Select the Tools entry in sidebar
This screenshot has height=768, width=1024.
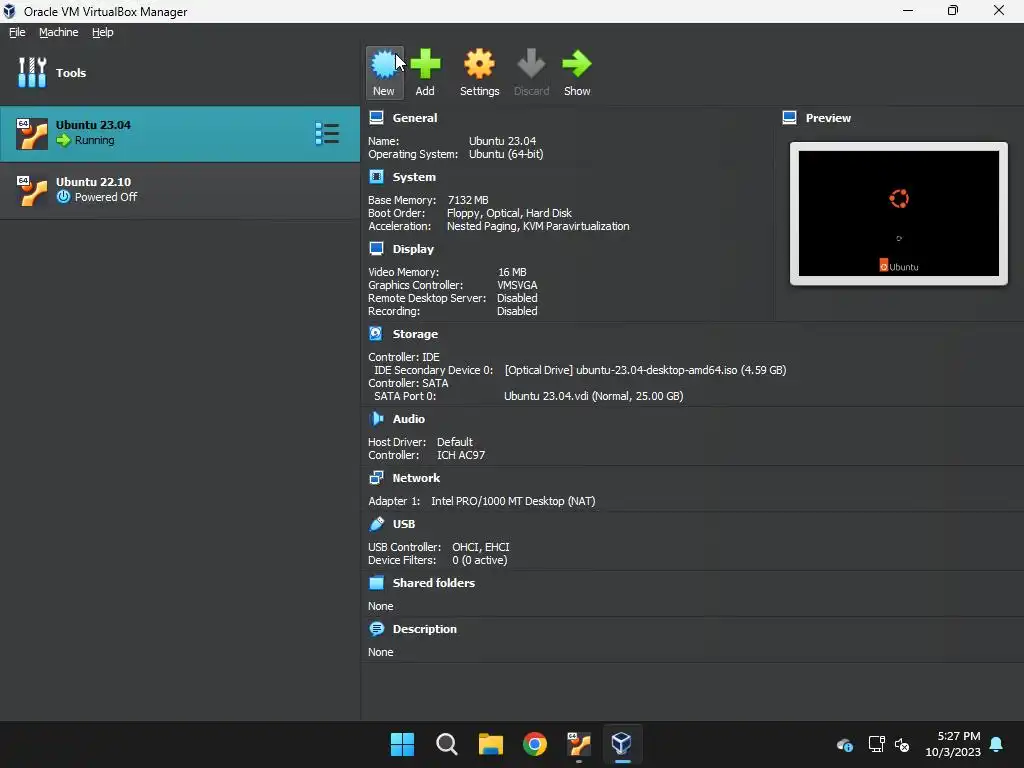point(180,72)
